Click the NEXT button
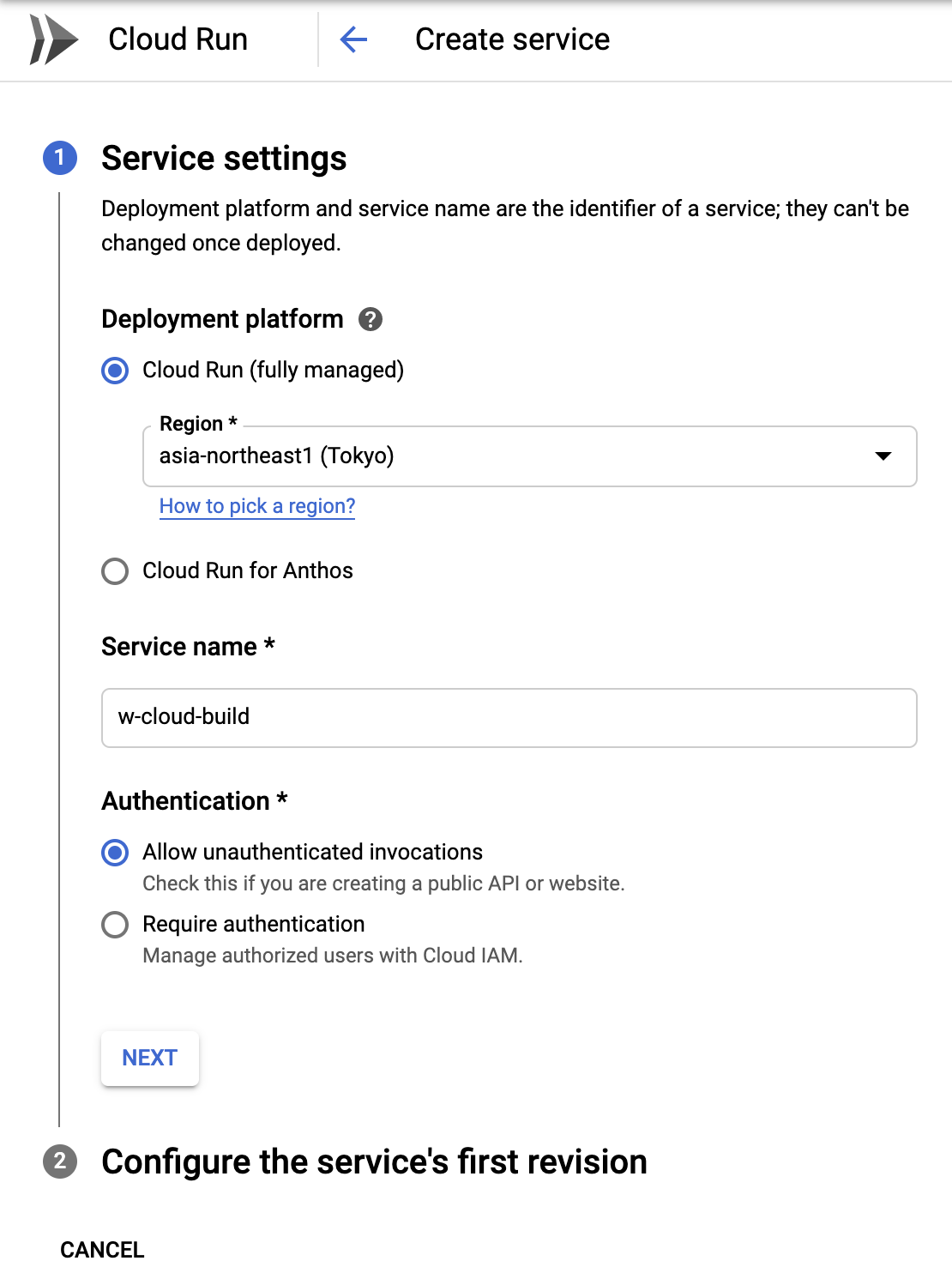952x1273 pixels. (x=150, y=1059)
